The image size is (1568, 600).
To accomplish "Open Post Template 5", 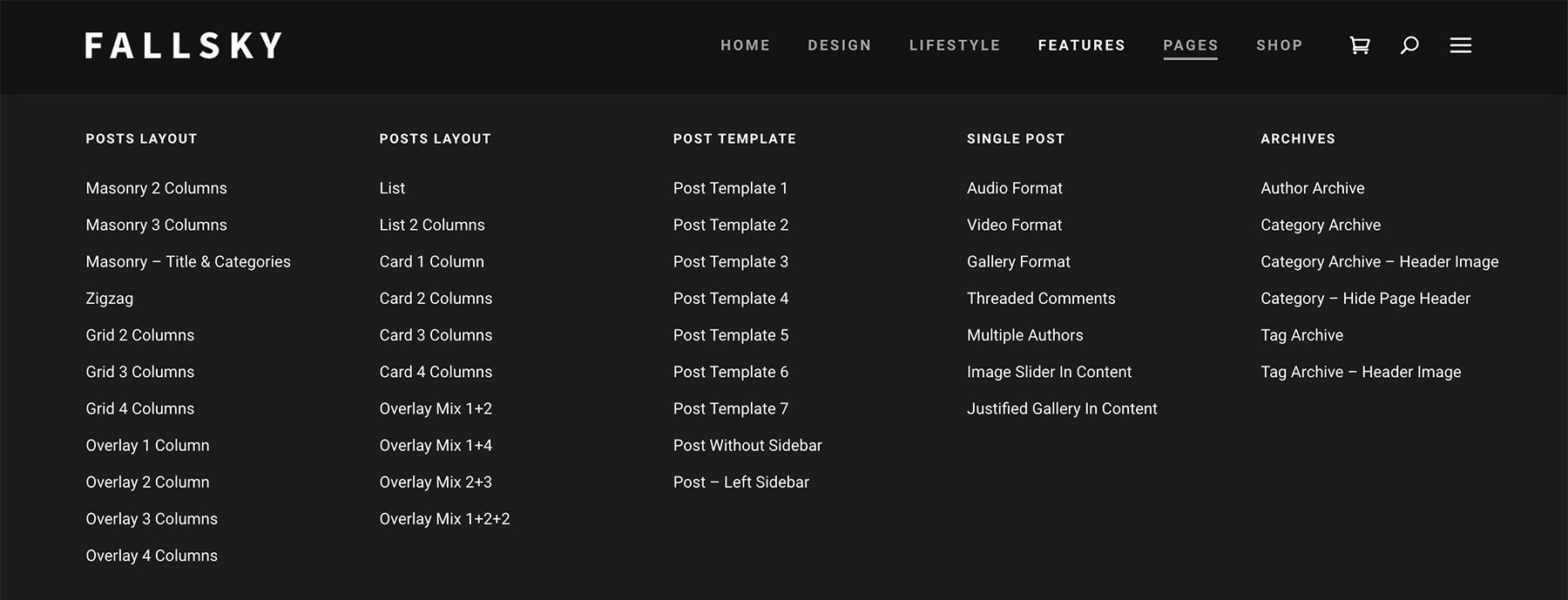I will pos(731,334).
